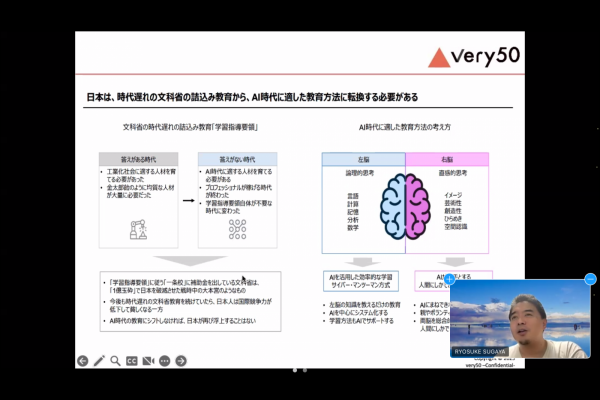Screen dimensions: 600x400
Task: Click the more options ellipsis button
Action: [164, 360]
